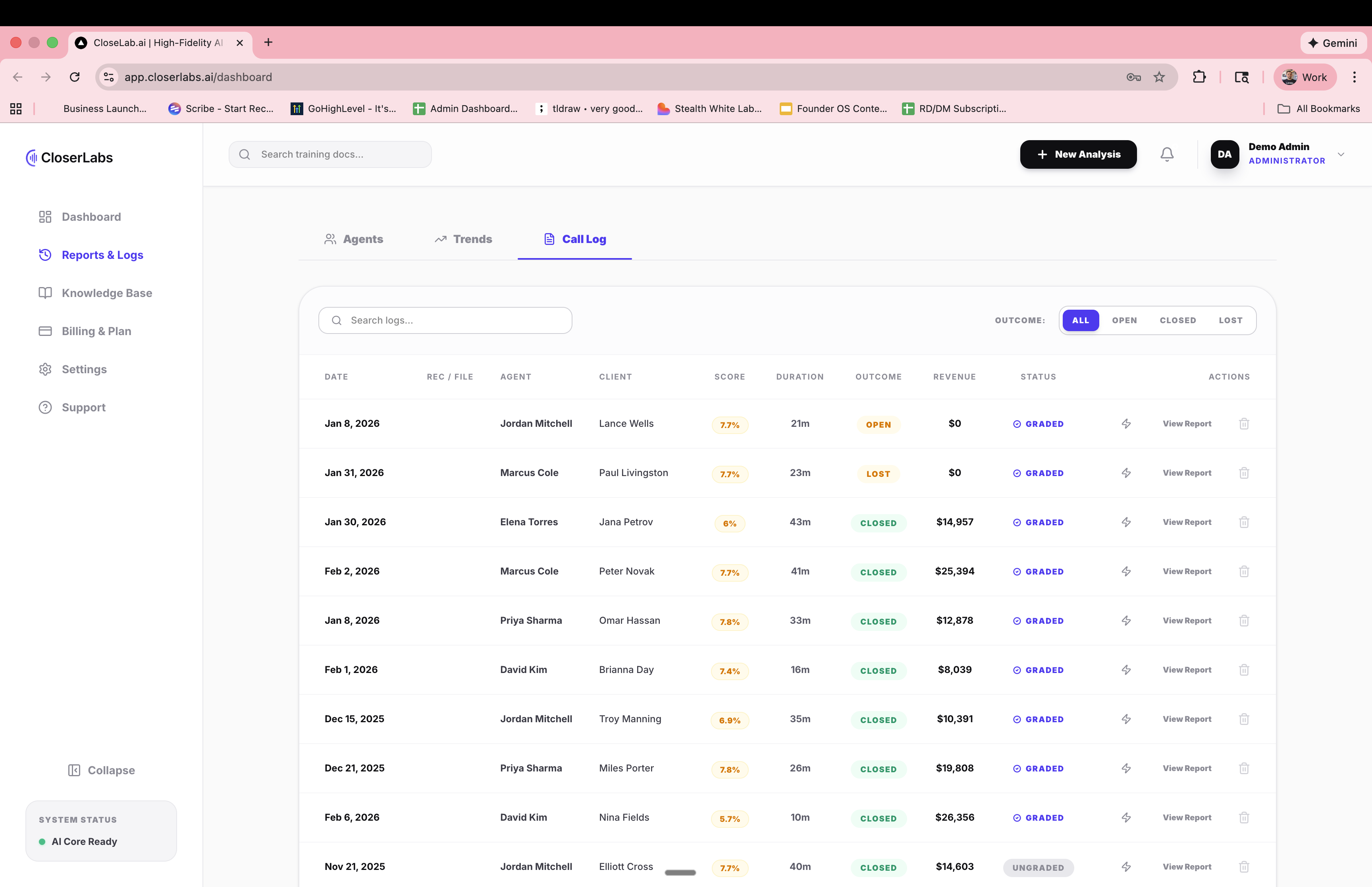Image resolution: width=1372 pixels, height=887 pixels.
Task: Click the Search logs input field
Action: point(445,320)
